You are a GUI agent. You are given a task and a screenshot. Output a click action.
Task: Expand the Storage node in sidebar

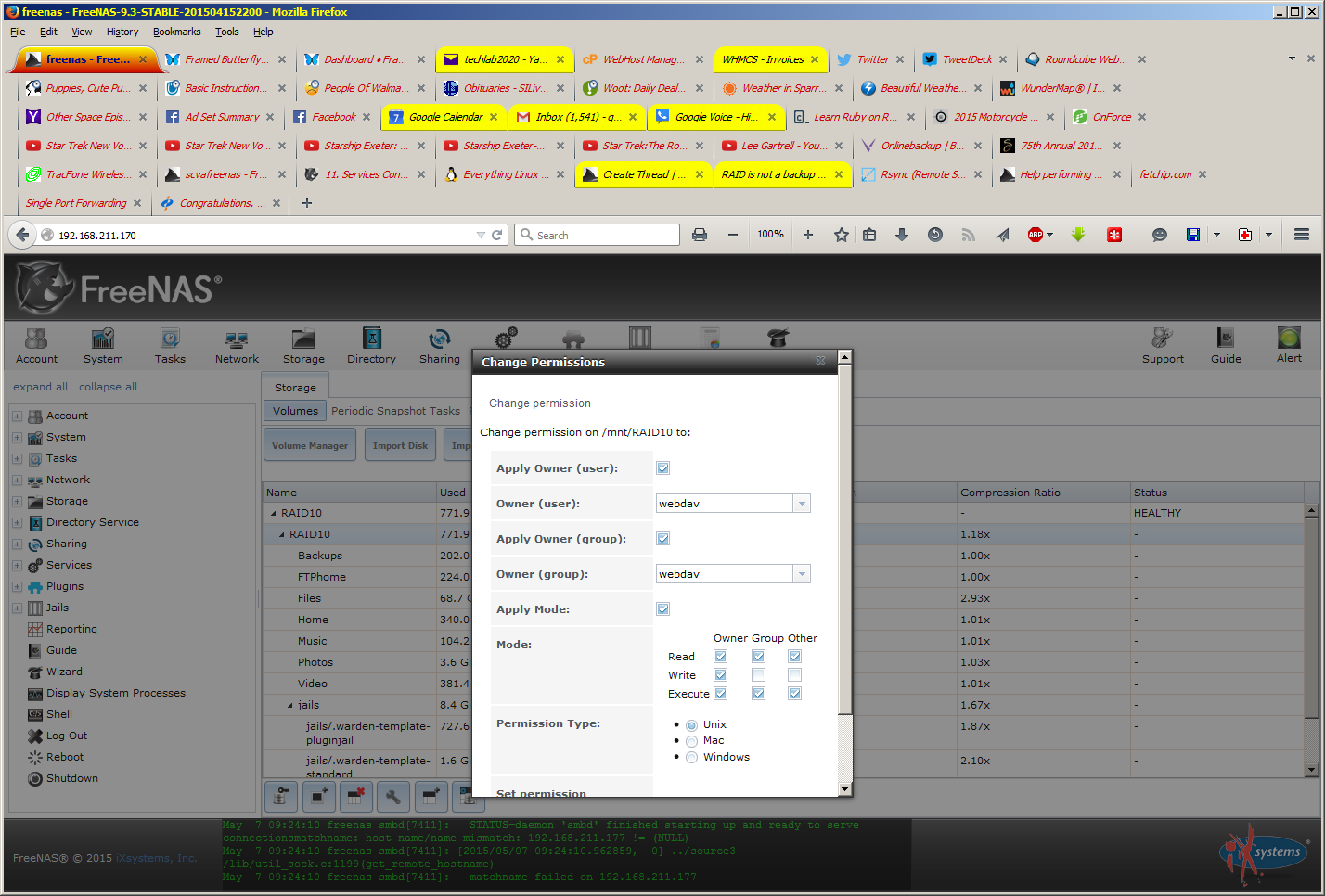coord(17,502)
